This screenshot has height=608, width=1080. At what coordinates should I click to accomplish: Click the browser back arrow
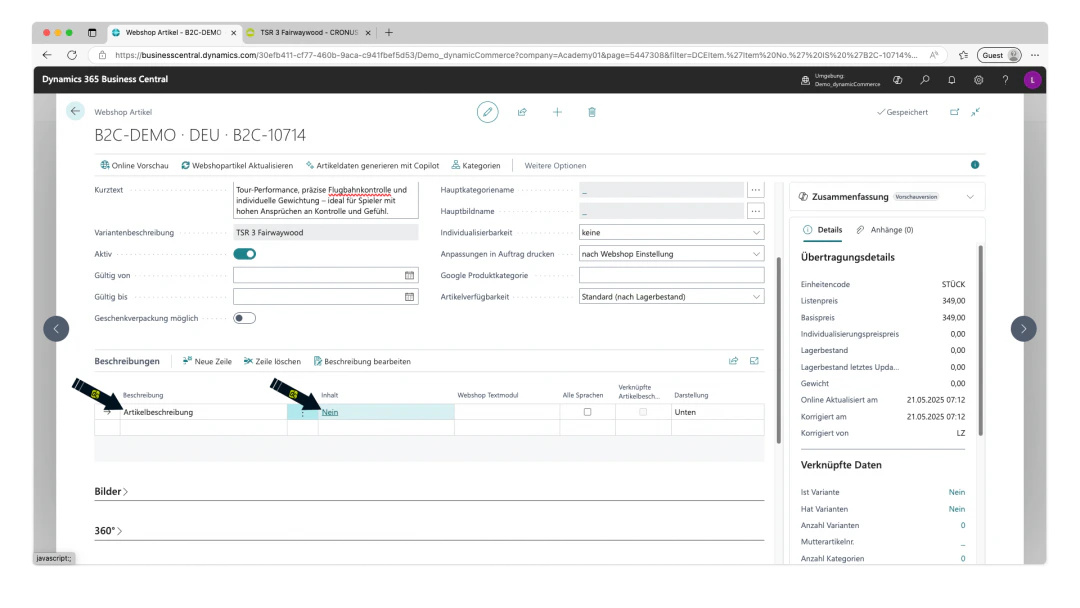tap(47, 55)
